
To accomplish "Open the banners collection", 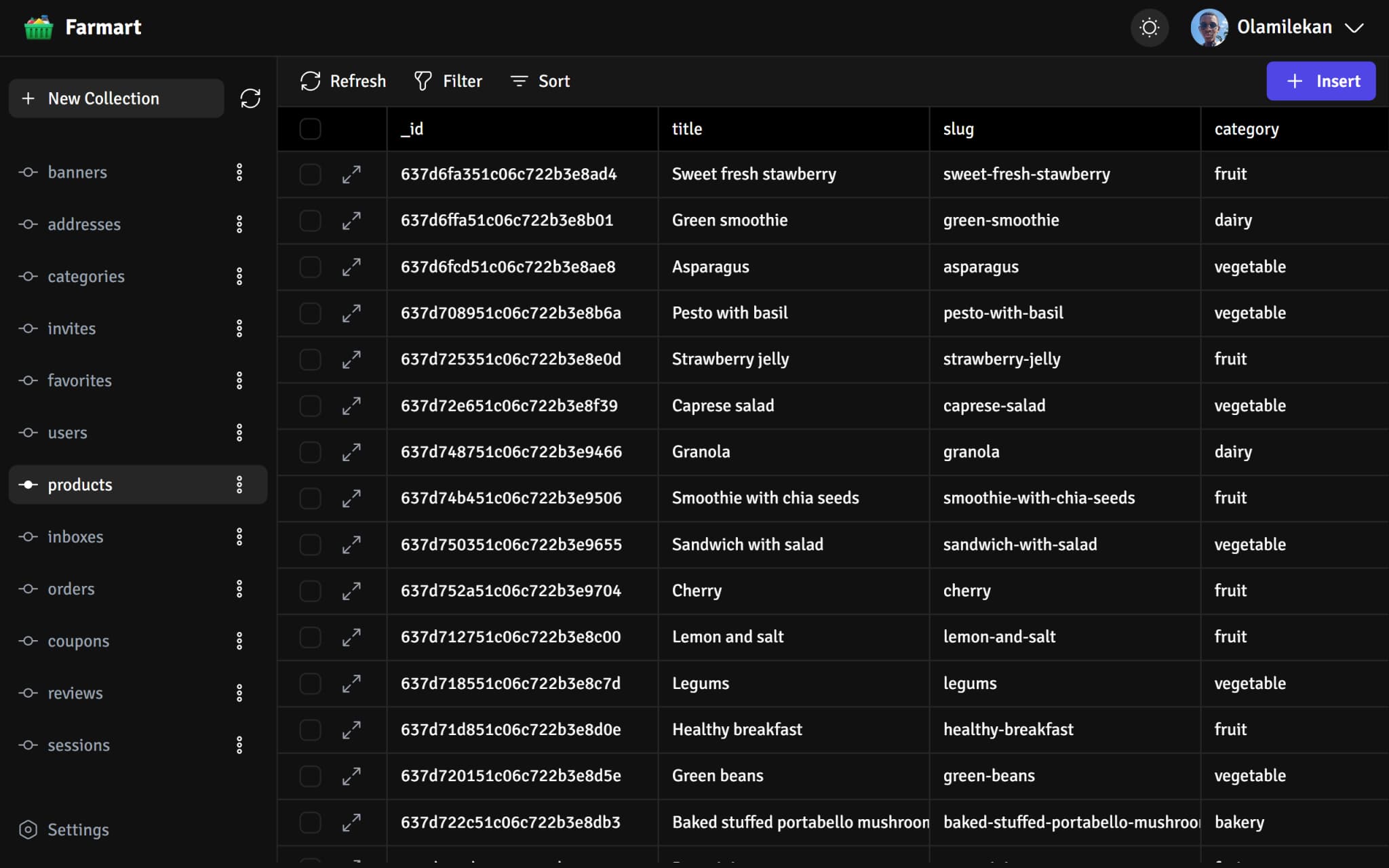I will (x=77, y=172).
